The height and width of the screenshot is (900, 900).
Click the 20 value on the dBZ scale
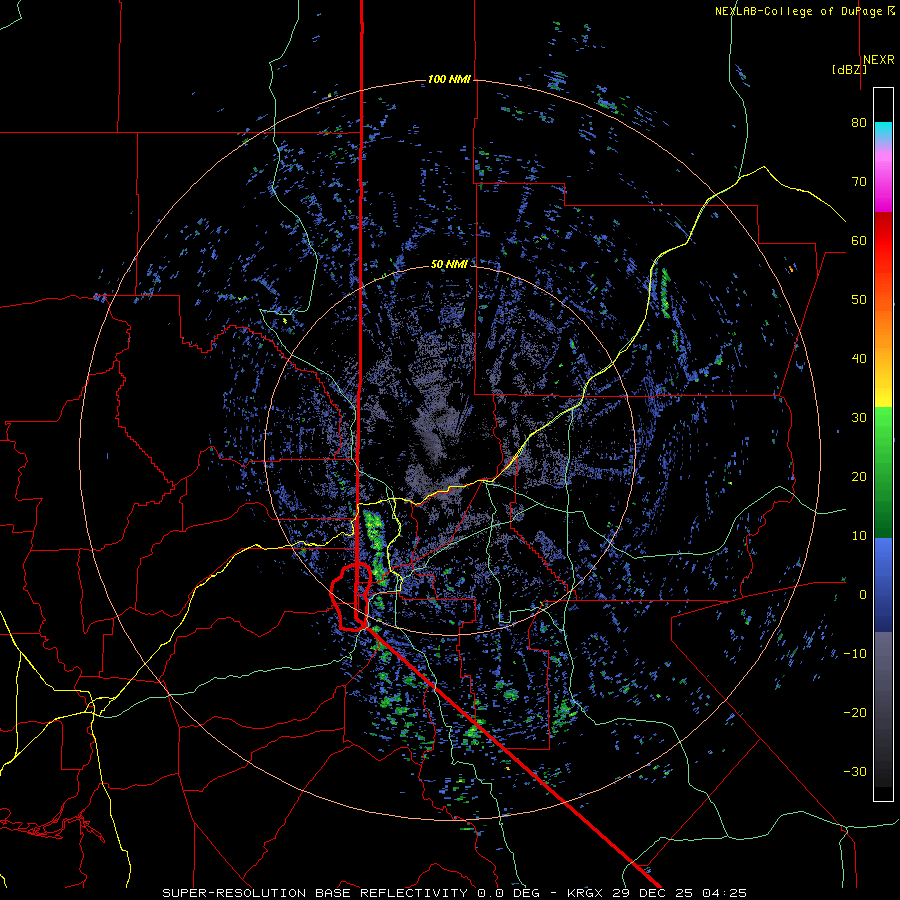(x=859, y=476)
